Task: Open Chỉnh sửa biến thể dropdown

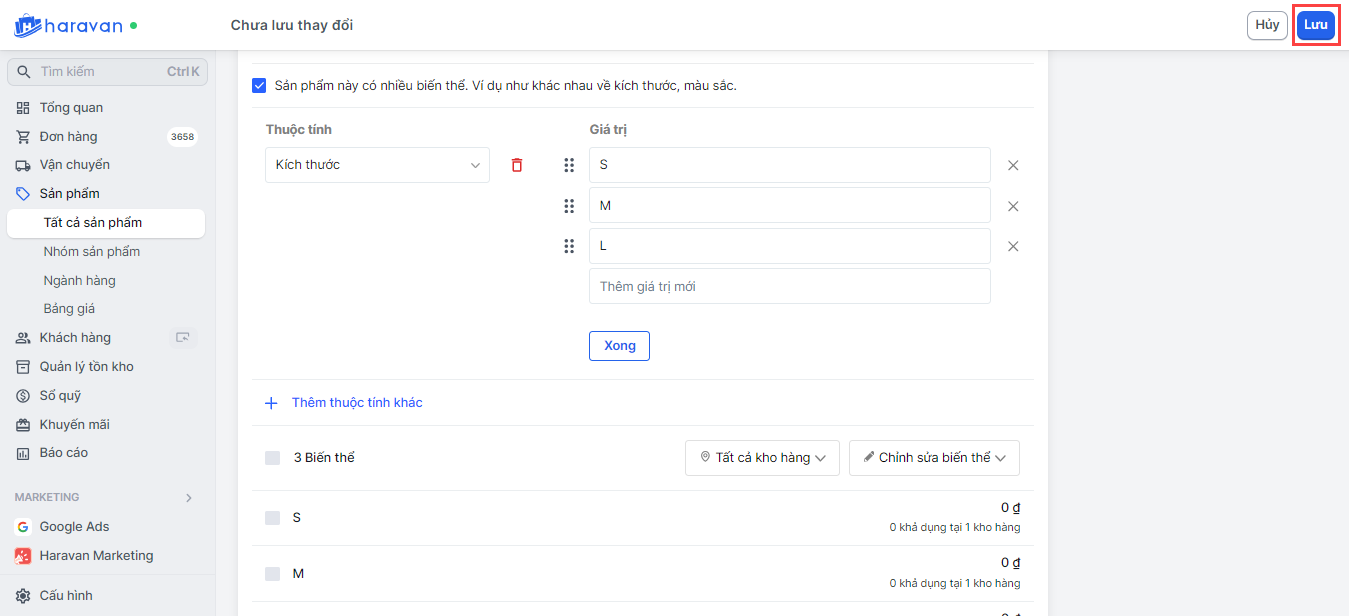Action: pyautogui.click(x=934, y=458)
